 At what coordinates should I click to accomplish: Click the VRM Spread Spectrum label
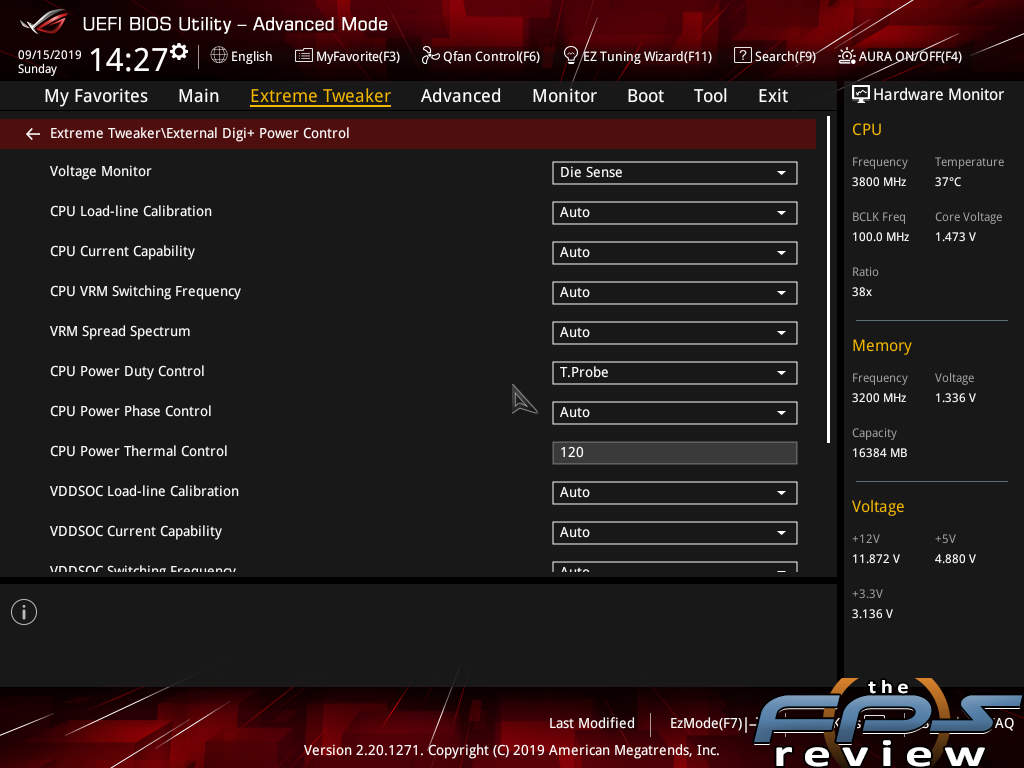coord(120,331)
